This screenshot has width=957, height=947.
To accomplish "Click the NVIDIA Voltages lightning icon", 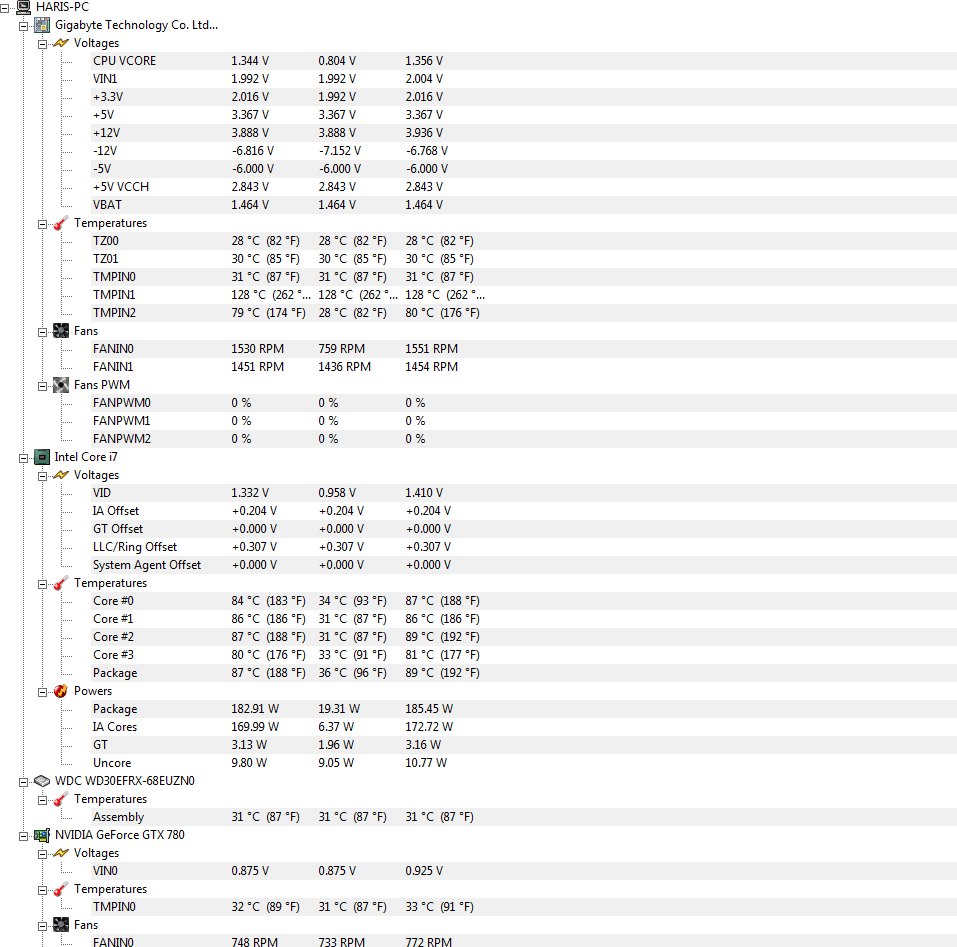I will (61, 853).
